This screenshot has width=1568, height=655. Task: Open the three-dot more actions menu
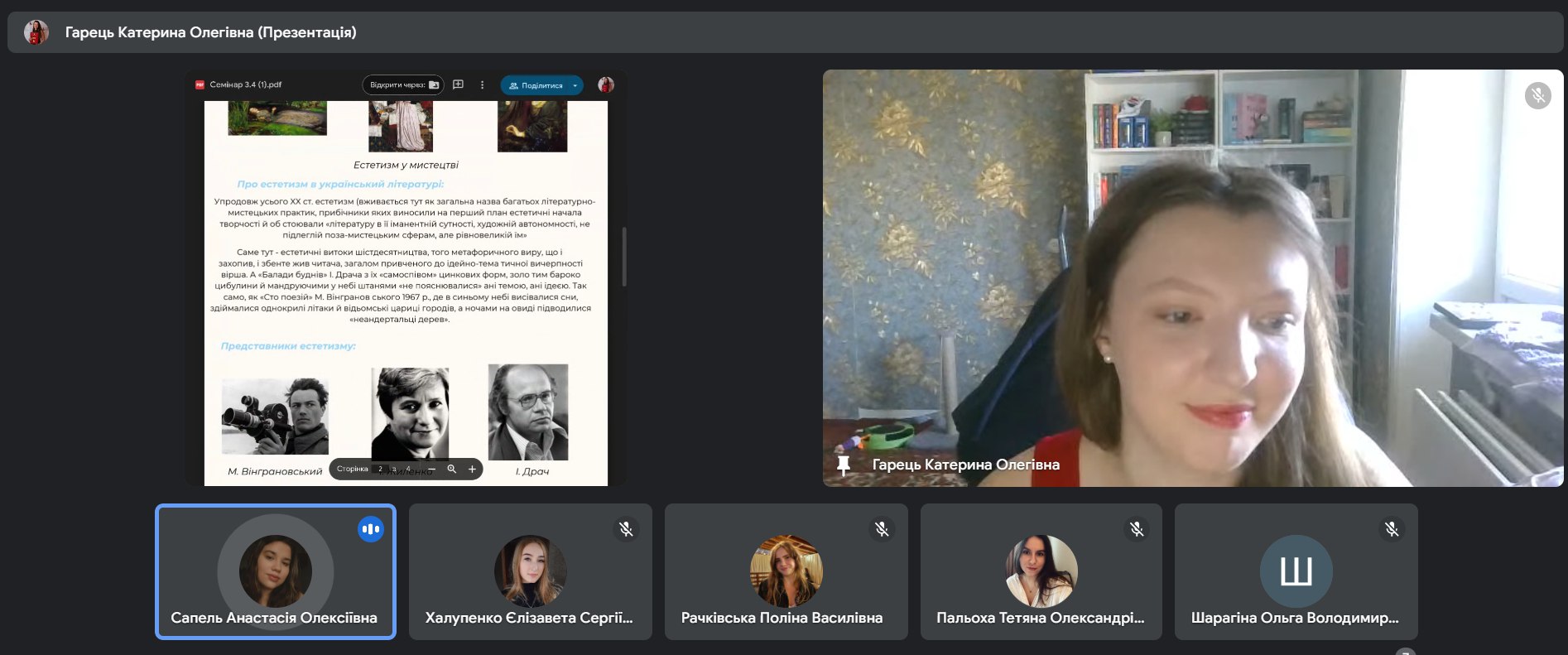483,84
